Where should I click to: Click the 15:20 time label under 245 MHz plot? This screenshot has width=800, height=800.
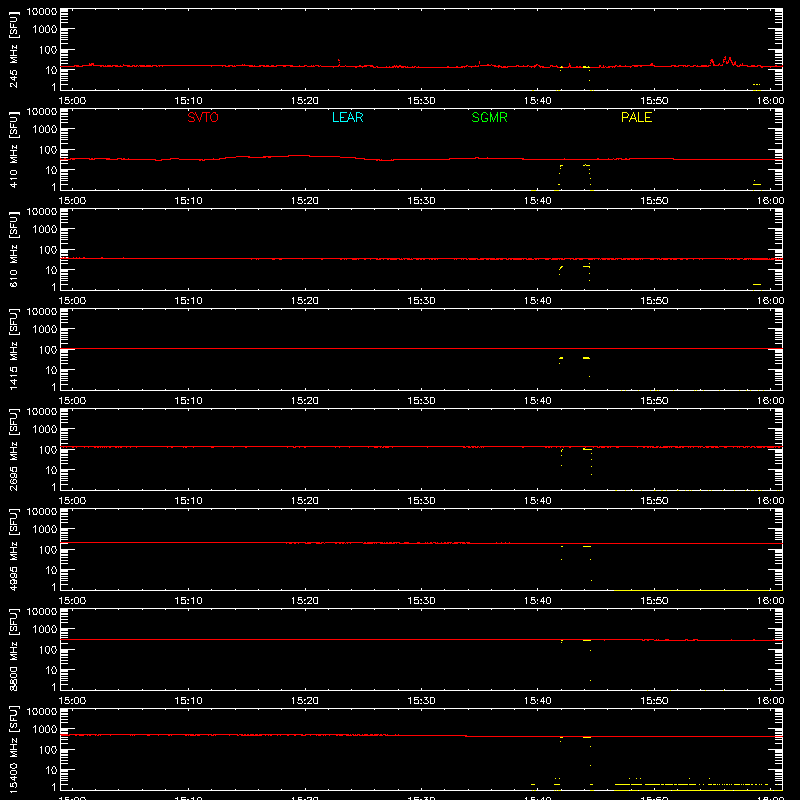click(x=305, y=101)
